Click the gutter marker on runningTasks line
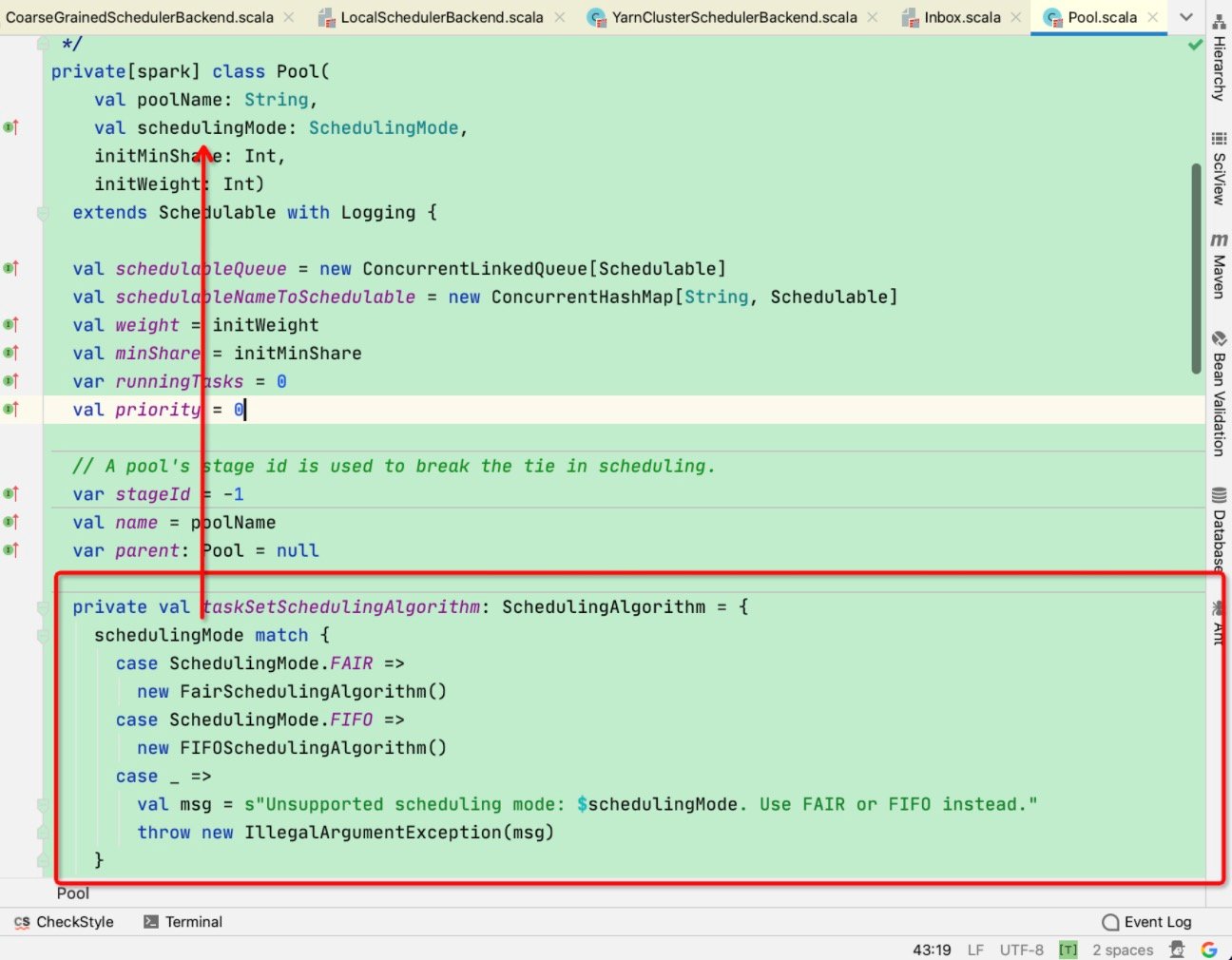This screenshot has height=960, width=1232. (x=10, y=381)
